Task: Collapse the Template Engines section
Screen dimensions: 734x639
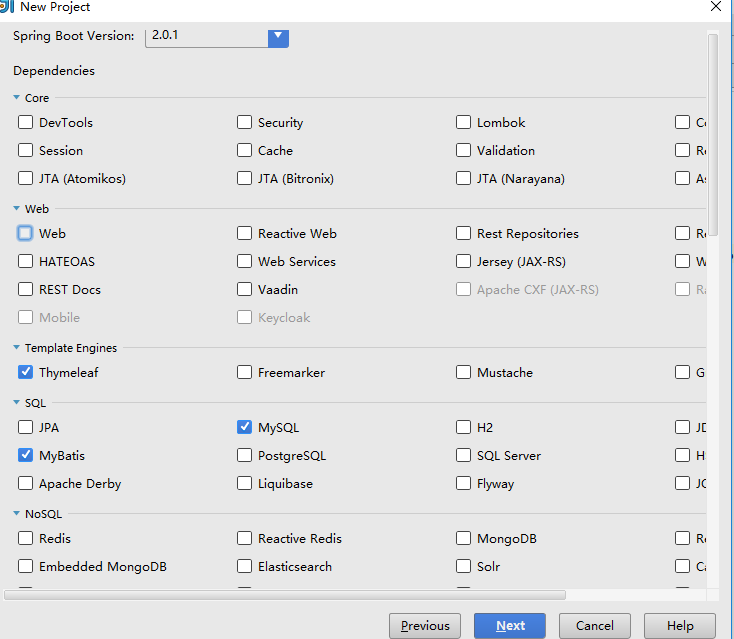Action: (16, 347)
